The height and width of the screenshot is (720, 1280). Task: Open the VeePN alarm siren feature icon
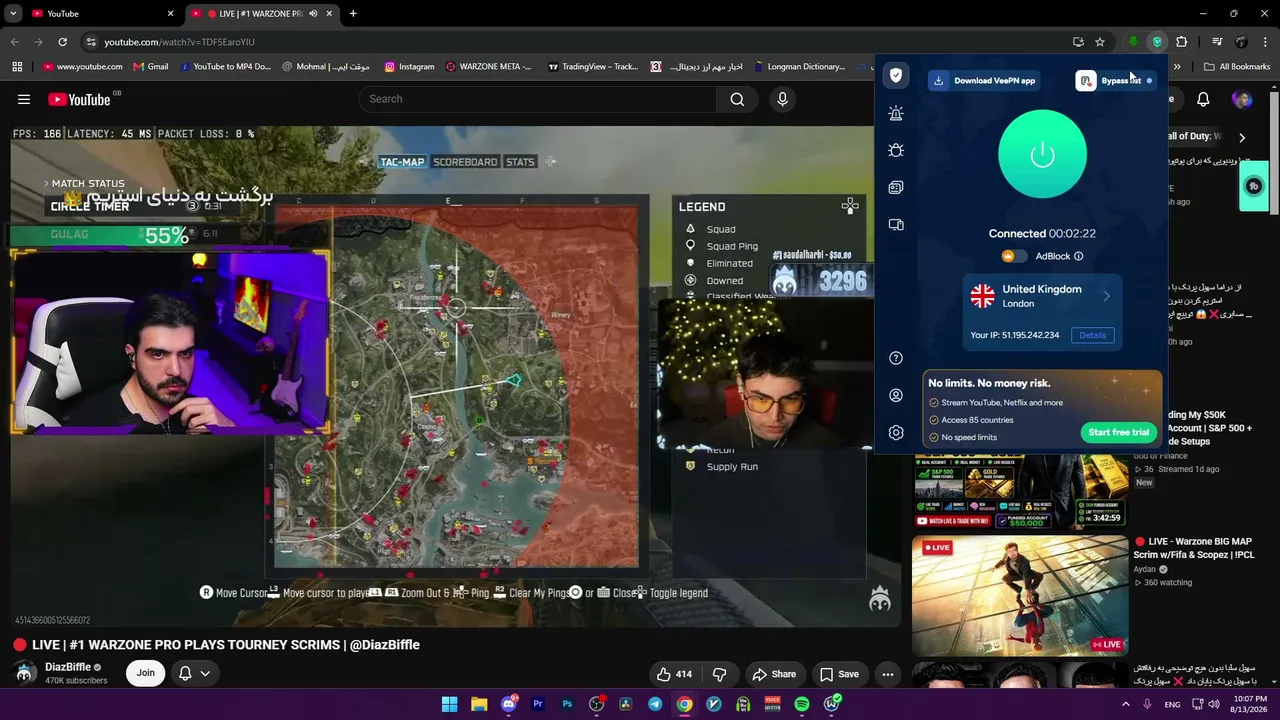[896, 114]
